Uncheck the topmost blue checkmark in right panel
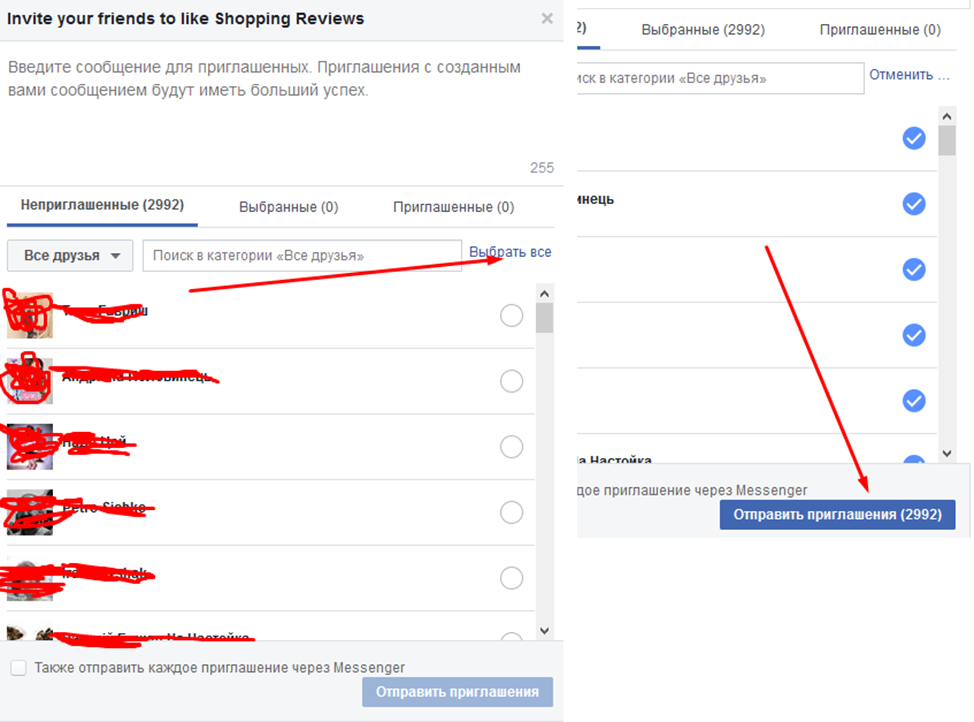974x722 pixels. click(914, 138)
